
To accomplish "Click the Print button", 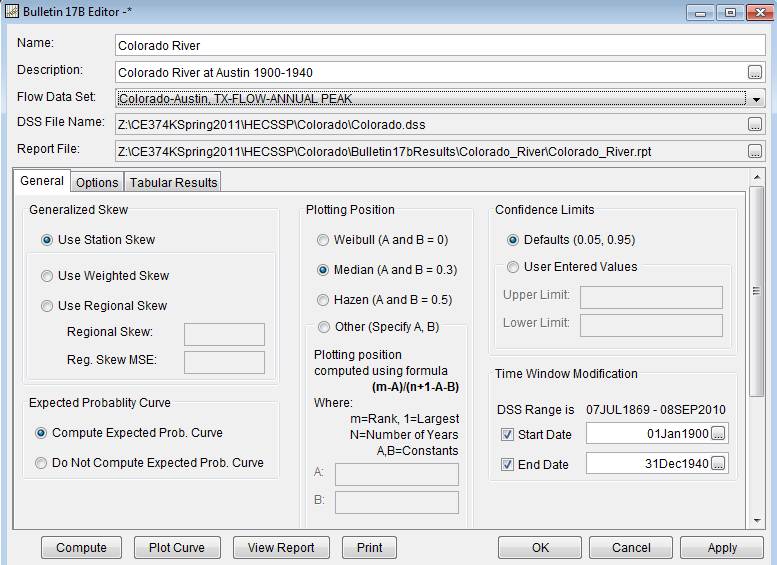I will pos(369,548).
